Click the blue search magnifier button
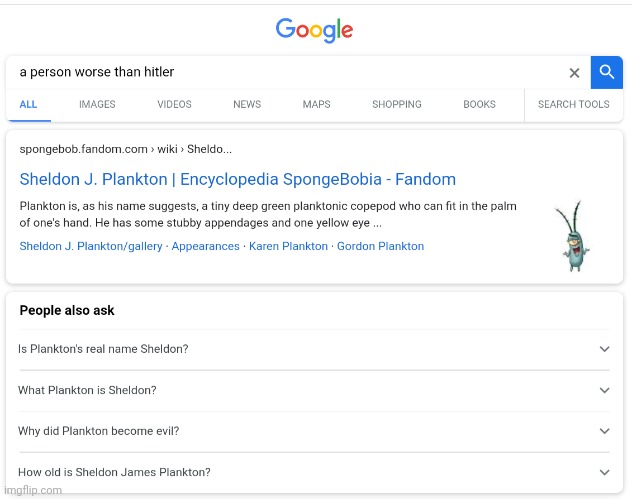This screenshot has height=499, width=632. [607, 73]
